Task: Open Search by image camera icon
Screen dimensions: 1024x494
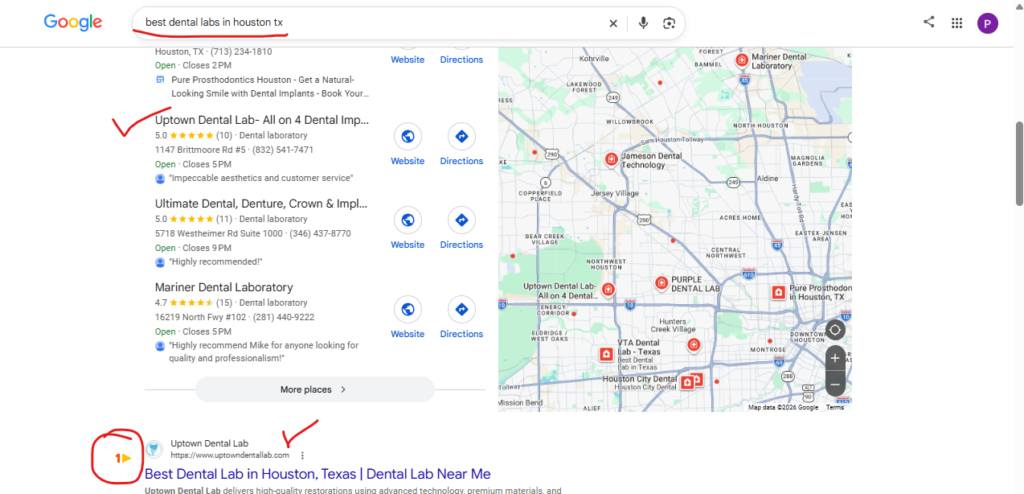Action: click(x=668, y=23)
